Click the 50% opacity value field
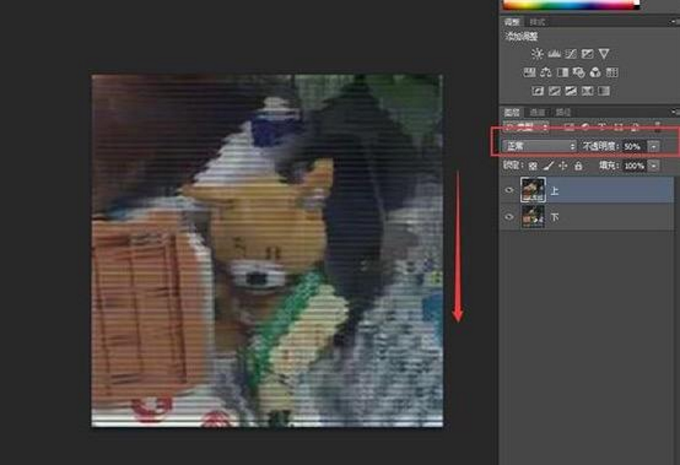The width and height of the screenshot is (680, 465). pos(634,147)
